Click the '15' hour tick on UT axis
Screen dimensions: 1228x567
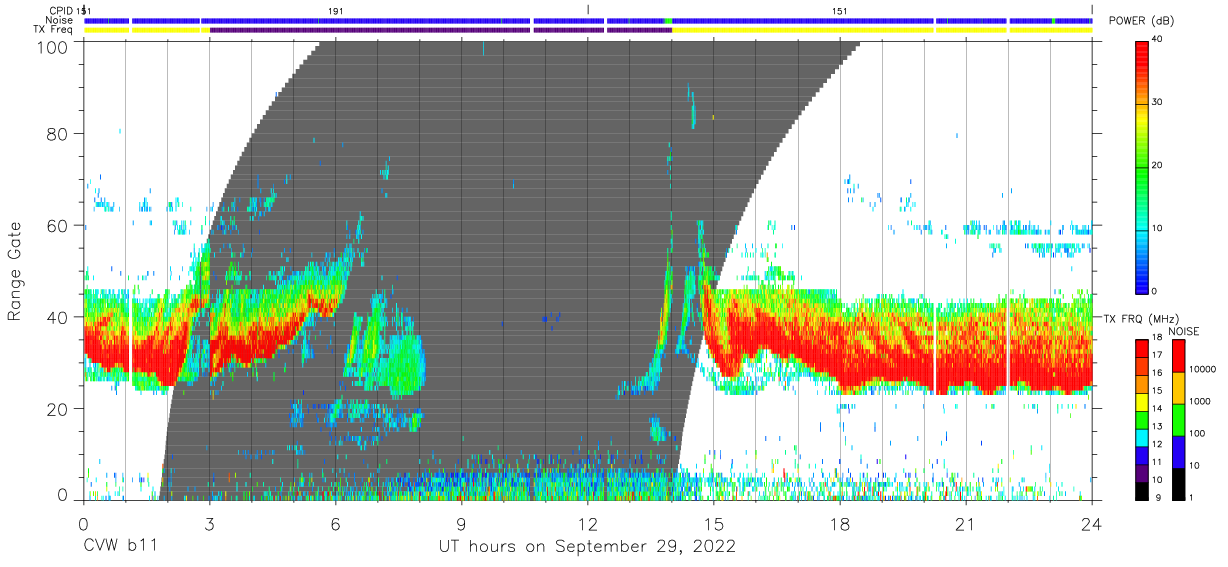tap(713, 522)
